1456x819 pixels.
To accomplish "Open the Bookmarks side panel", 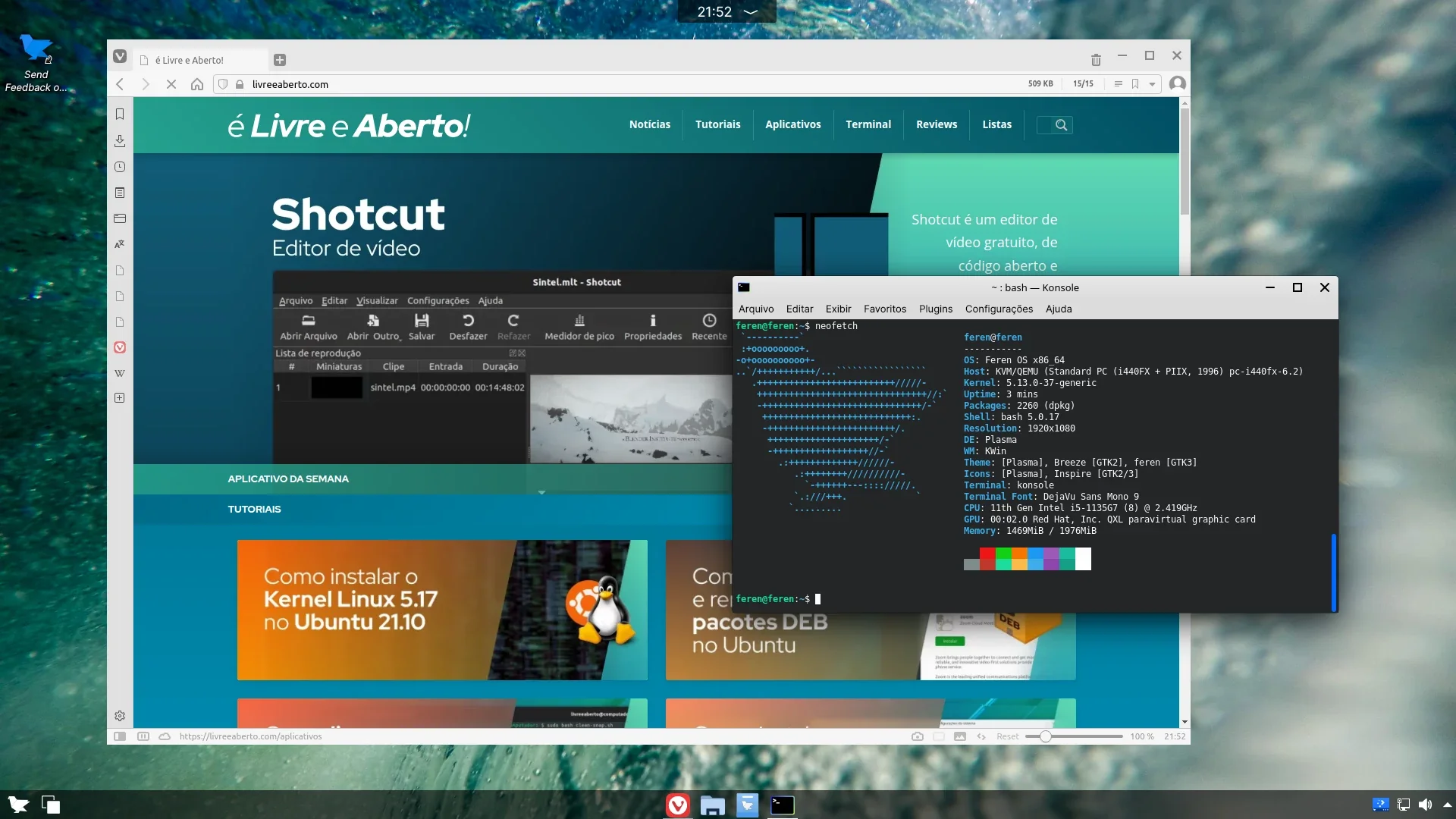I will [120, 114].
